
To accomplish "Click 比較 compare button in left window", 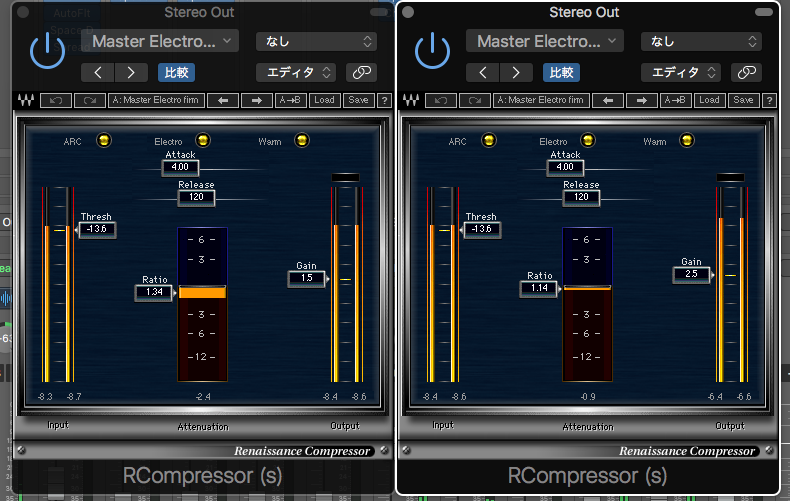I will [x=176, y=73].
